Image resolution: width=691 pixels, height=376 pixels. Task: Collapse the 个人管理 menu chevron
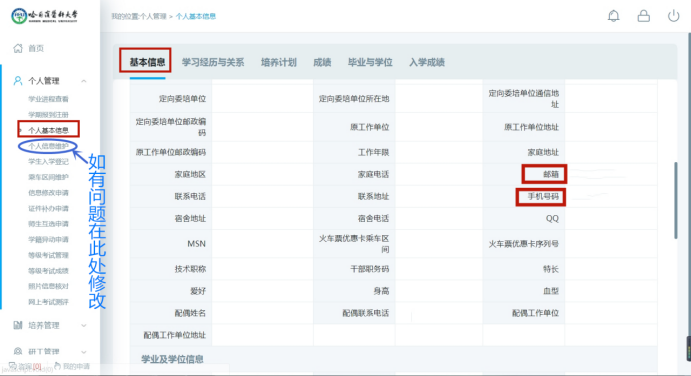coord(84,81)
